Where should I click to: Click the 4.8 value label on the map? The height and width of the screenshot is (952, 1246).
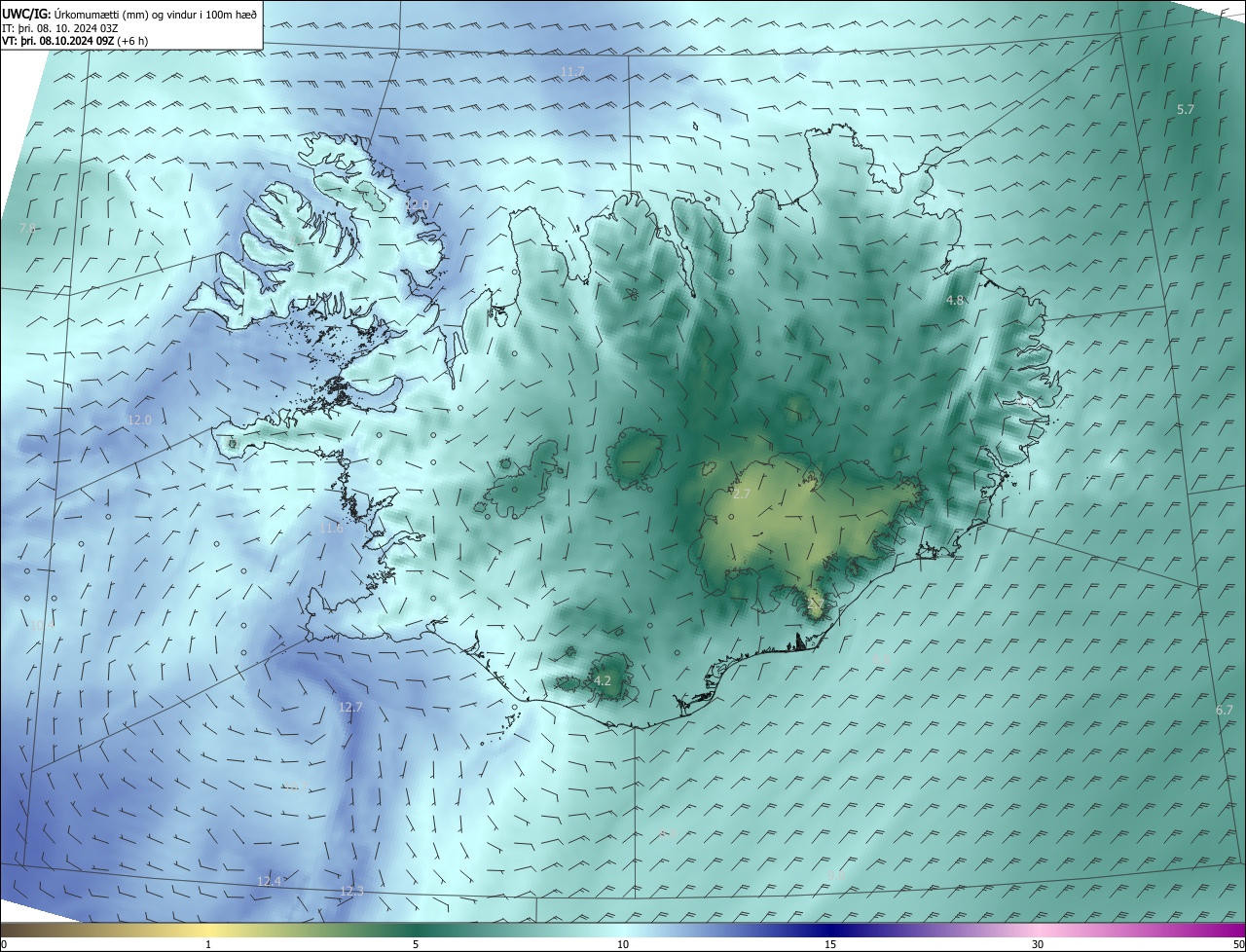(x=955, y=301)
